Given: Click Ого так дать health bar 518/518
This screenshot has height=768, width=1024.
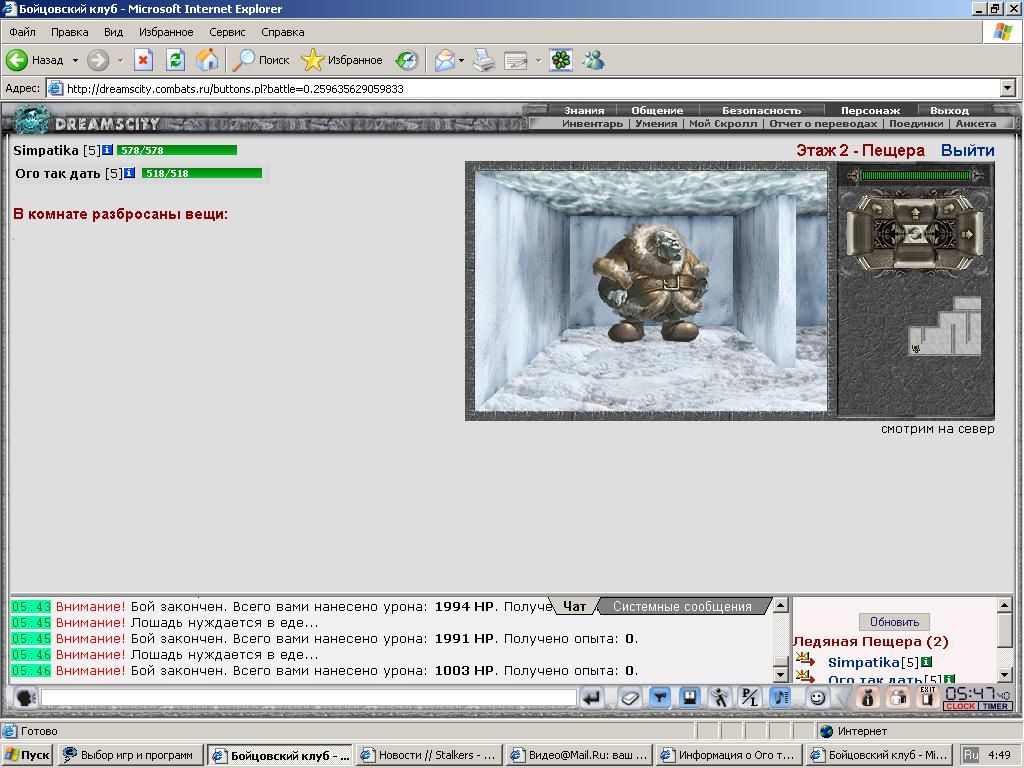Looking at the screenshot, I should coord(201,173).
